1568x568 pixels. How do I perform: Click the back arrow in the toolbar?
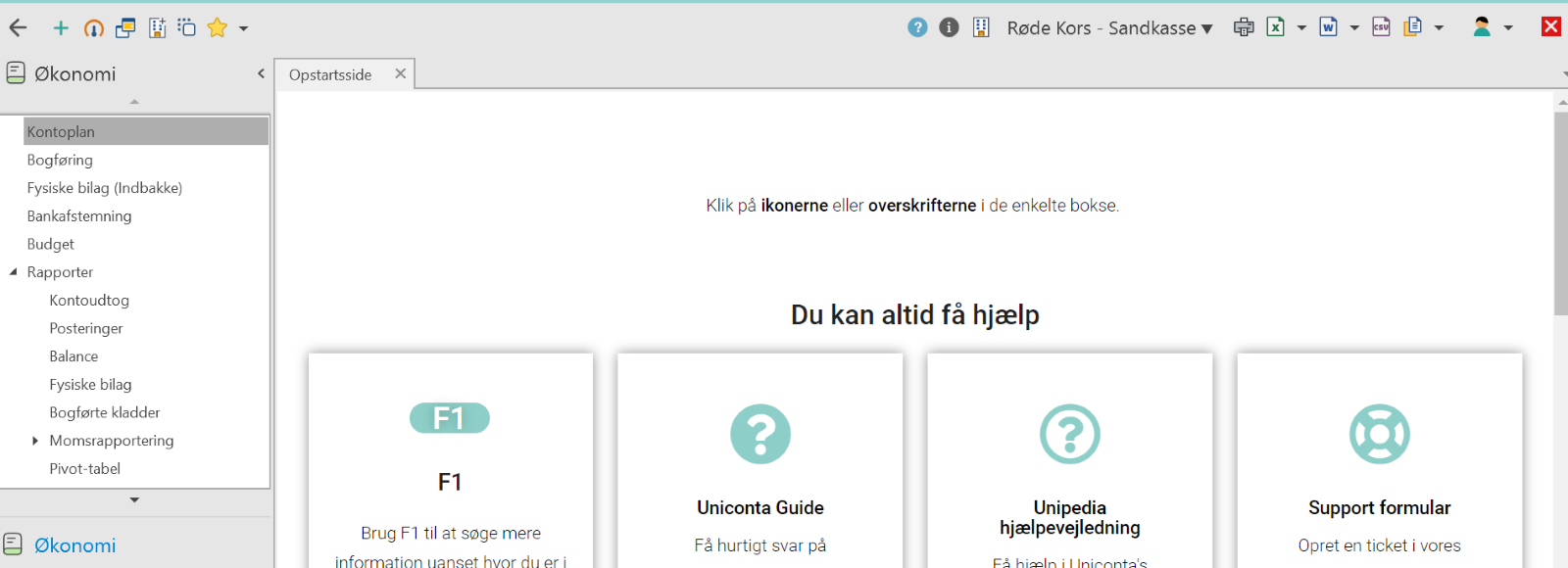point(18,28)
